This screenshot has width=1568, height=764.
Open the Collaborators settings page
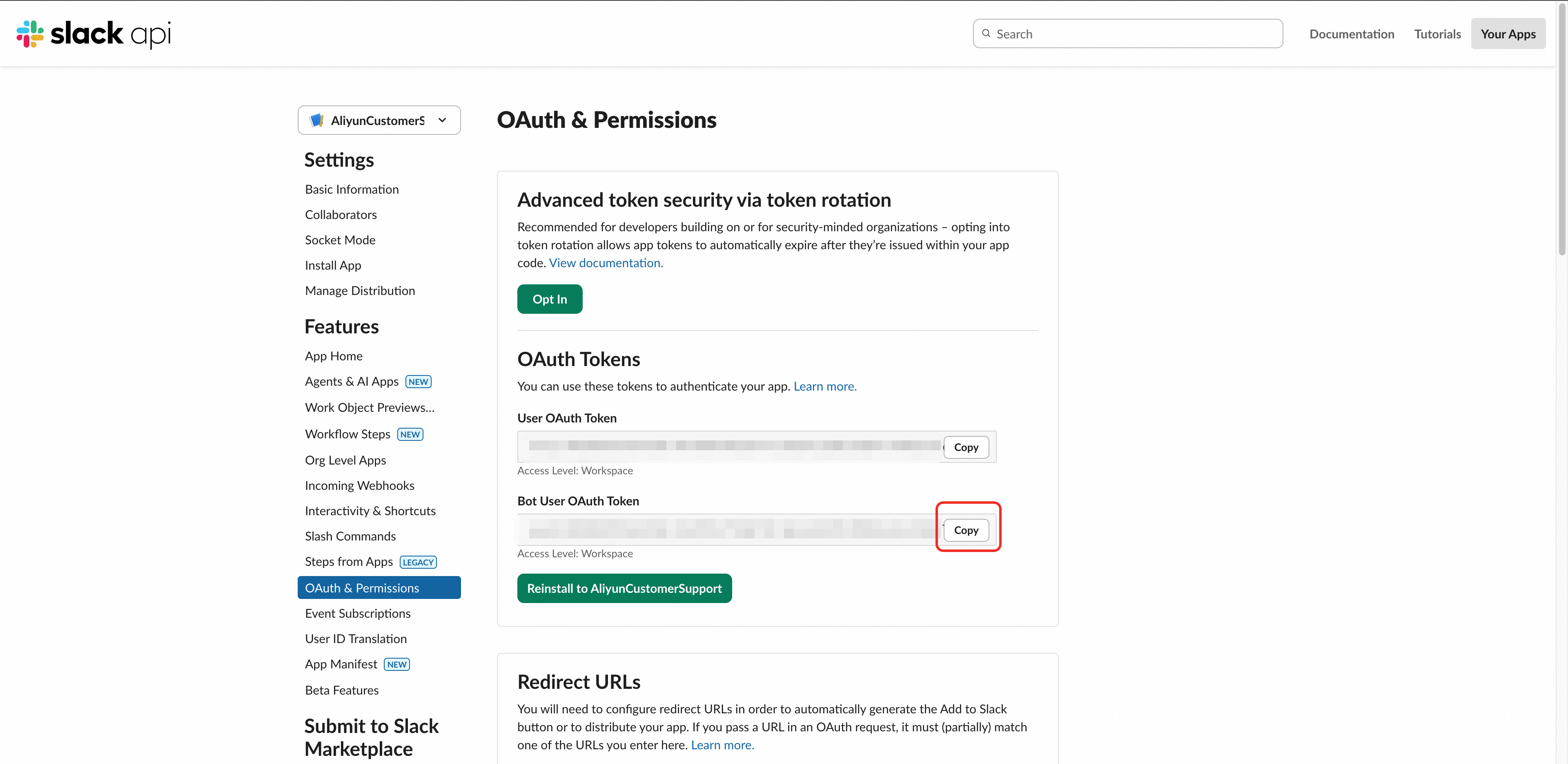(x=341, y=214)
